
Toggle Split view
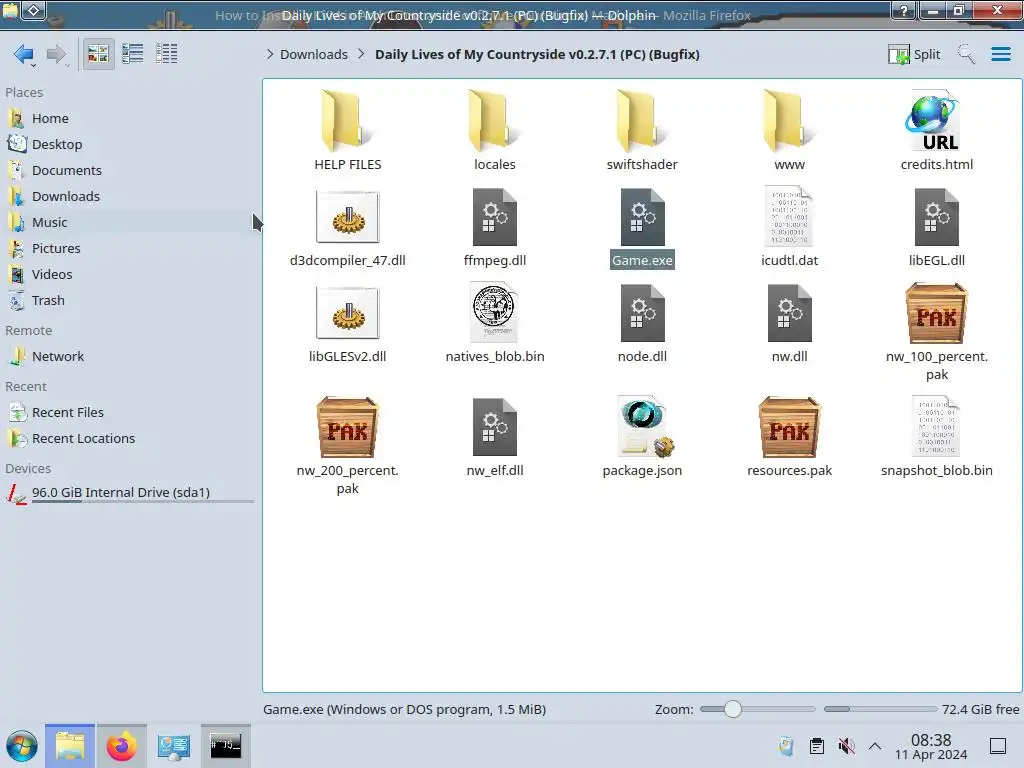pos(914,54)
